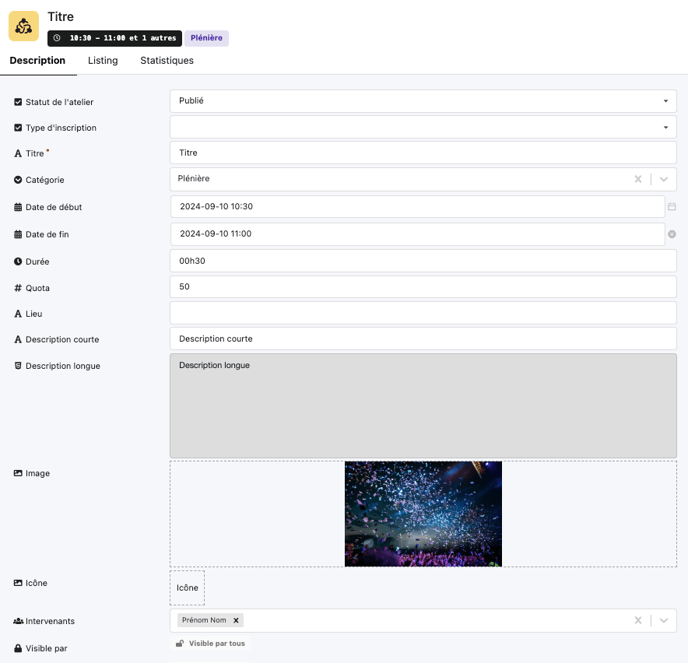This screenshot has height=663, width=688.
Task: Clear the Catégorie selection with the x icon
Action: point(638,179)
